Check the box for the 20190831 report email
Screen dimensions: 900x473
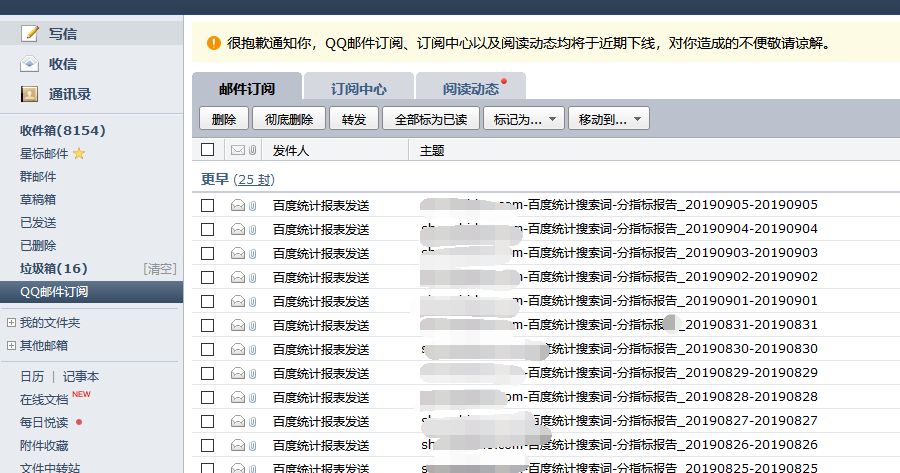[208, 326]
